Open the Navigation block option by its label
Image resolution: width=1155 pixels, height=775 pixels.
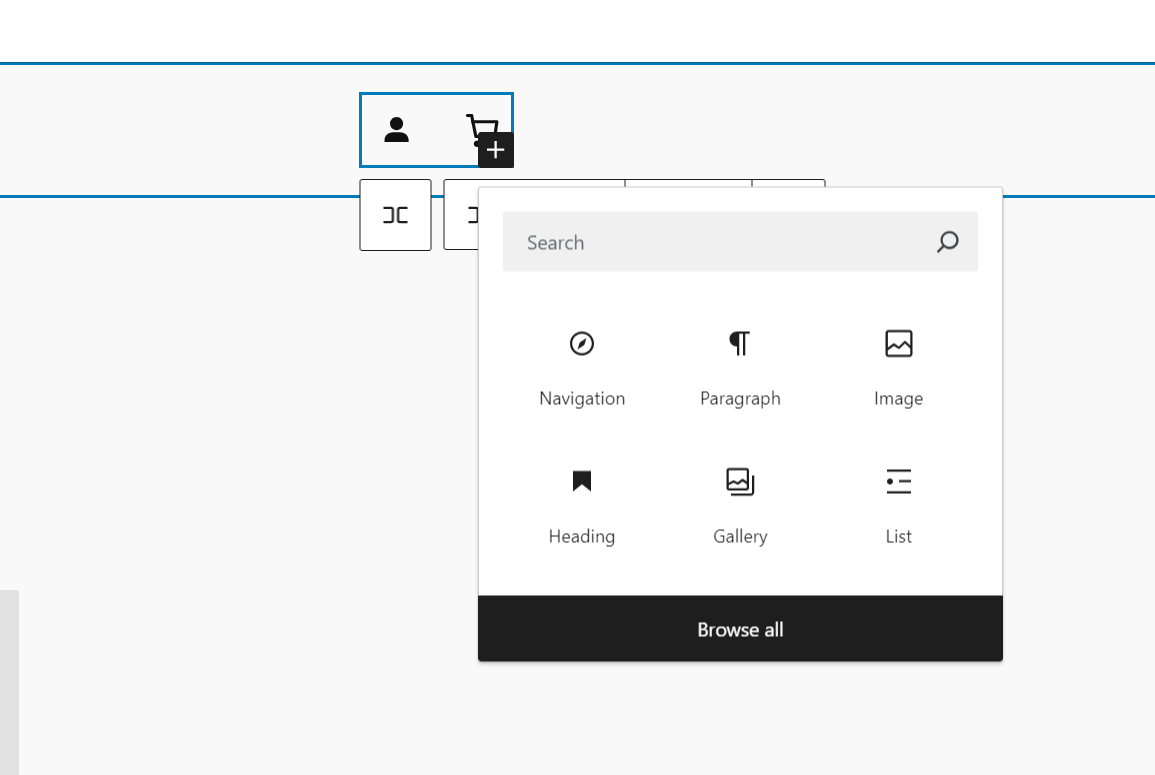click(x=582, y=398)
